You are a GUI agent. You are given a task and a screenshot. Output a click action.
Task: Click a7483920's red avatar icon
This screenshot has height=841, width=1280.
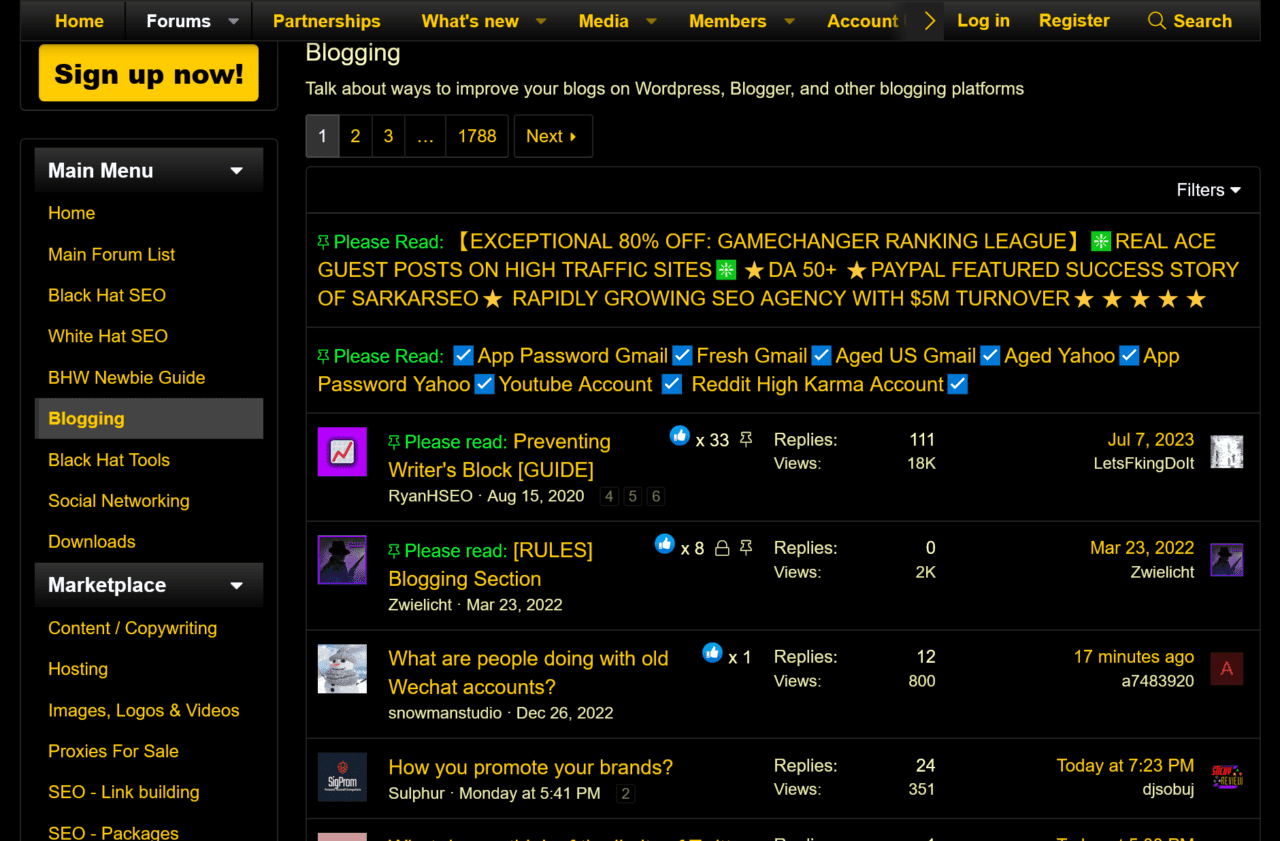pos(1227,668)
